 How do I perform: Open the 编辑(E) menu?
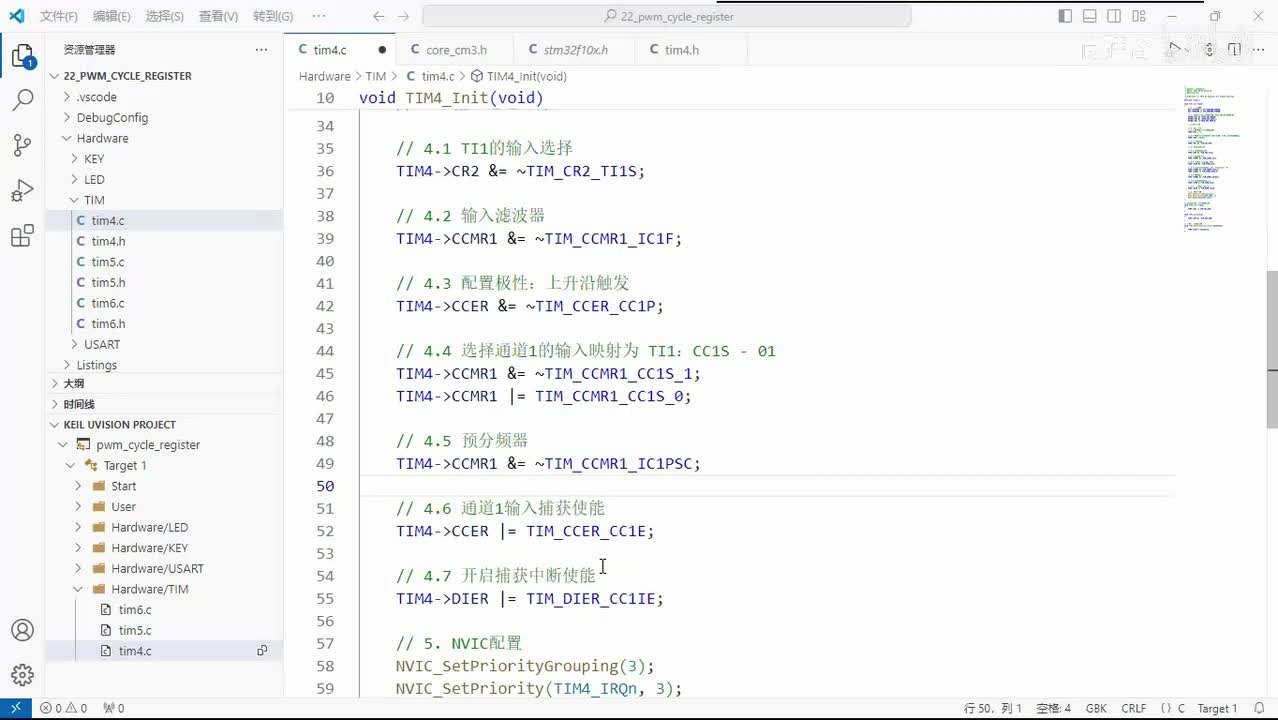[x=111, y=16]
